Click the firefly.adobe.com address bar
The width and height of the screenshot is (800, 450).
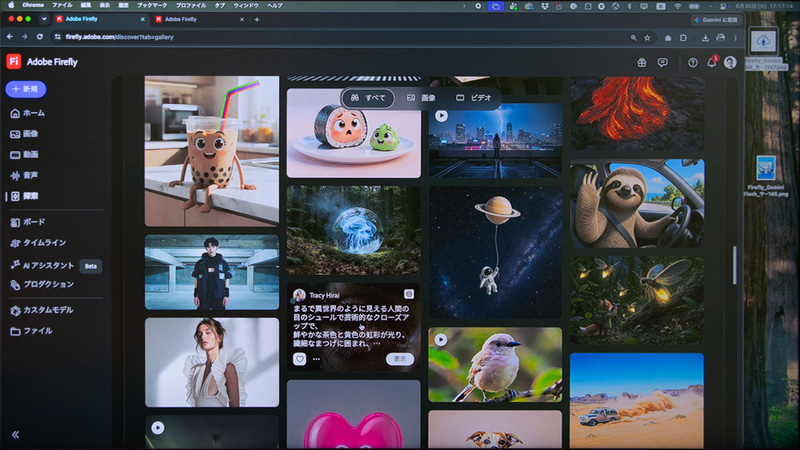click(119, 37)
